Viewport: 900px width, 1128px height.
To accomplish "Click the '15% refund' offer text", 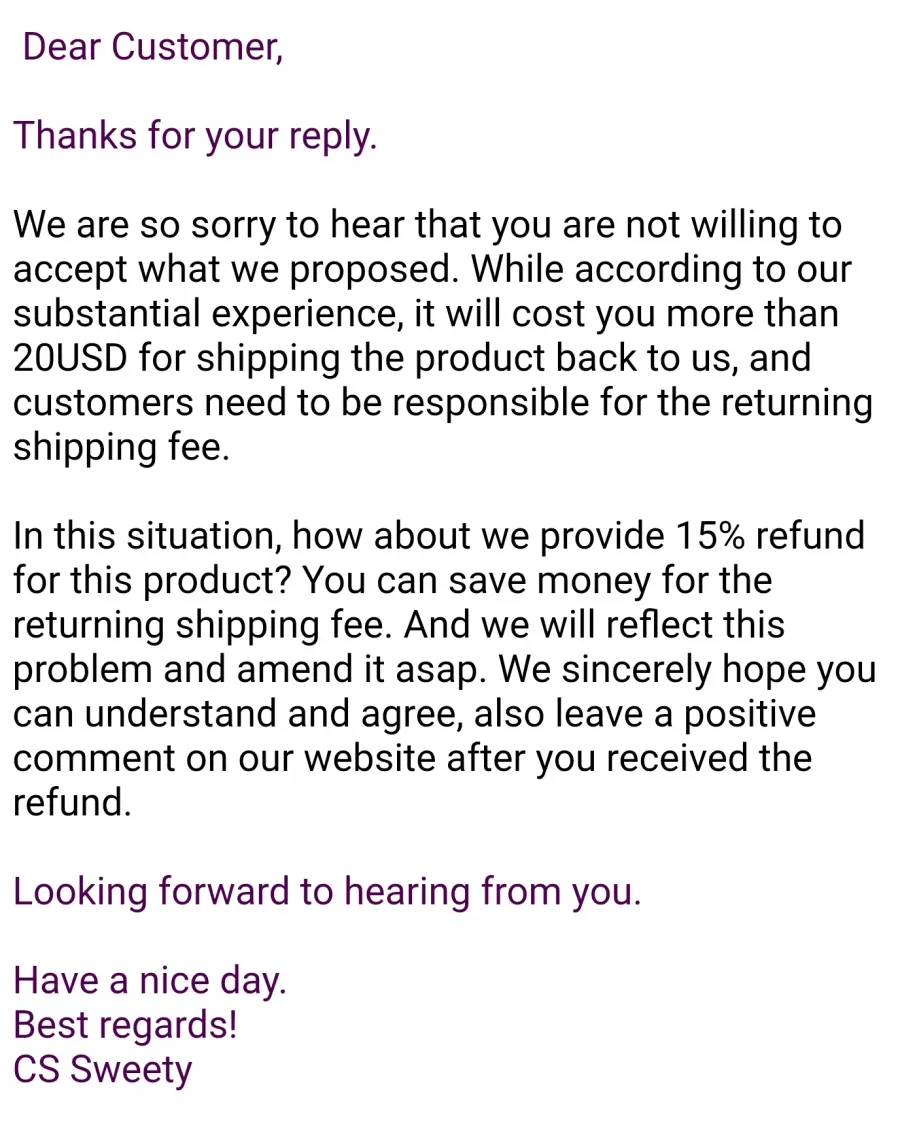I will [x=770, y=536].
